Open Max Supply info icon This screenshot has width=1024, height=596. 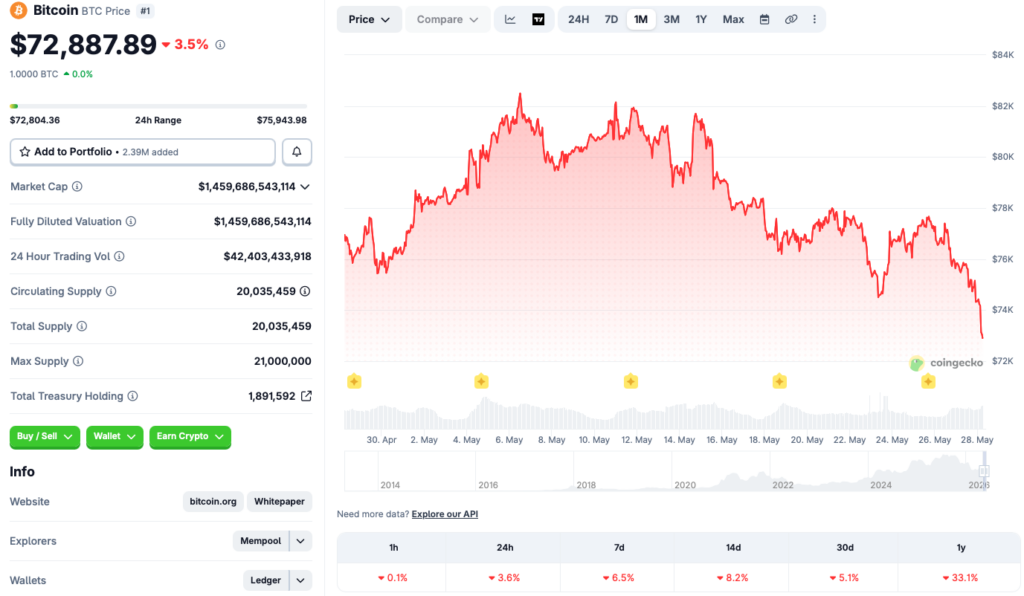(78, 361)
